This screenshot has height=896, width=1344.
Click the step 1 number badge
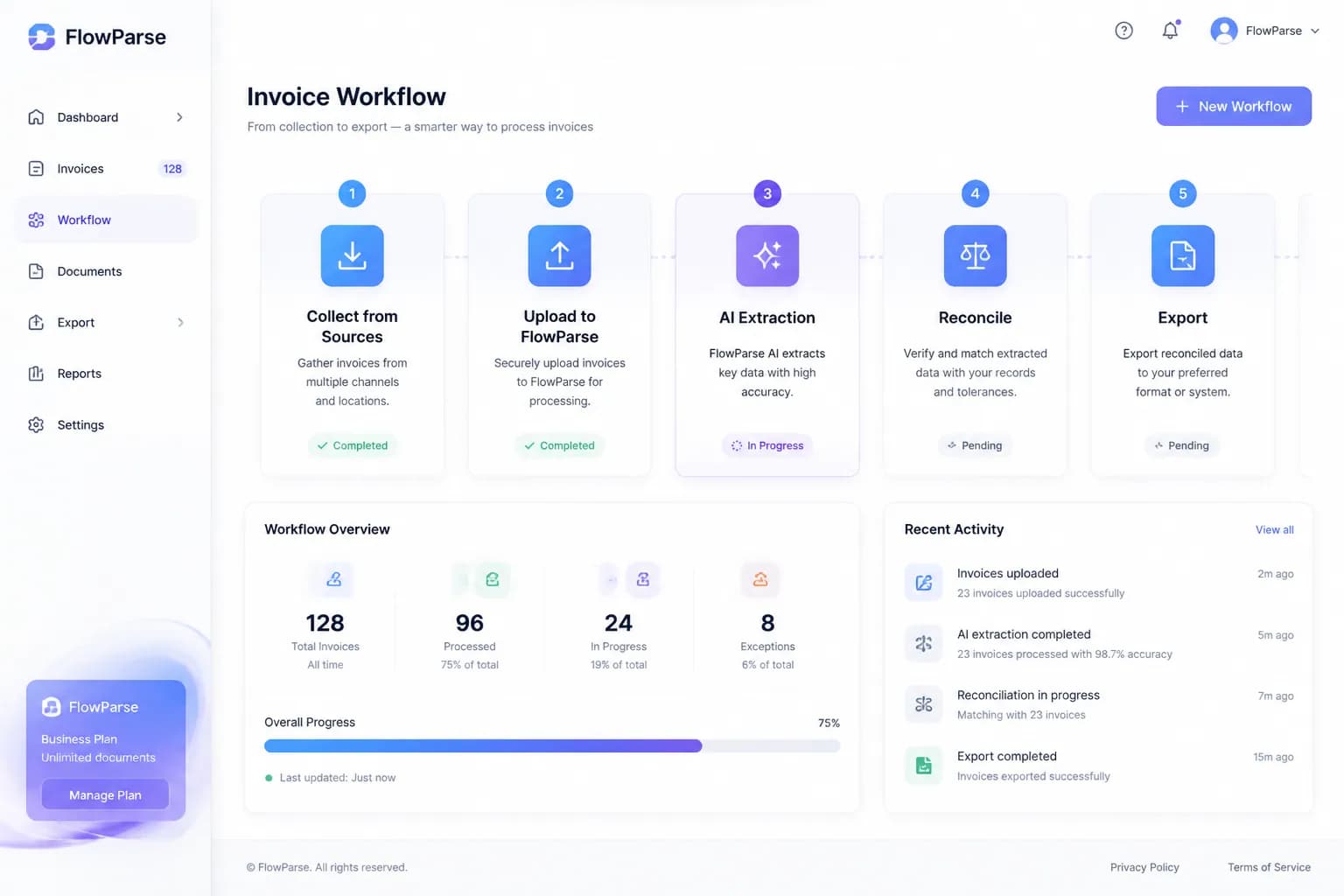[352, 193]
